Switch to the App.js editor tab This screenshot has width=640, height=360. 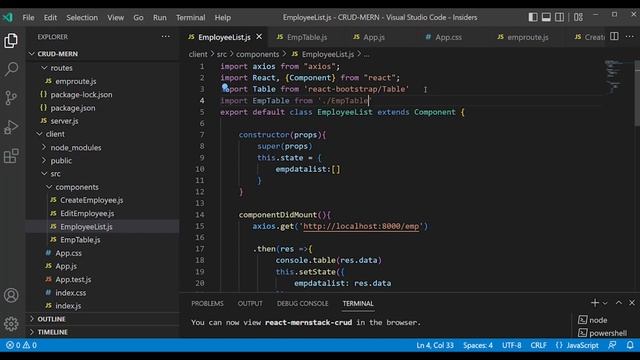(x=374, y=37)
